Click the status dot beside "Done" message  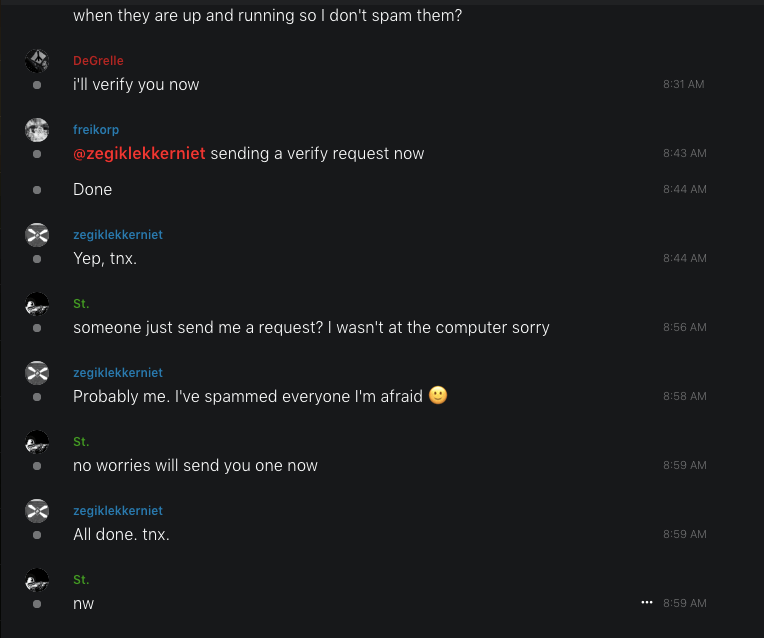37,190
